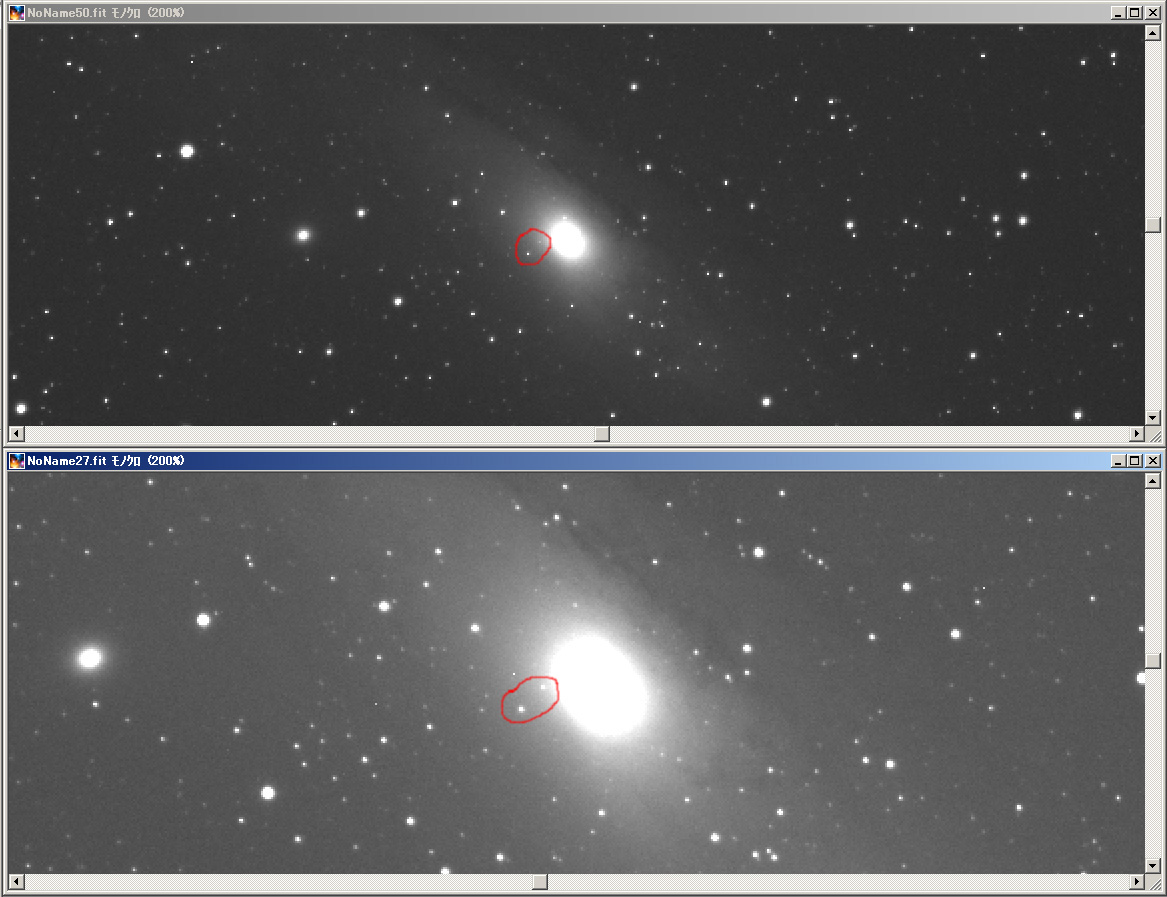Screen dimensions: 1167x897
Task: Click the right scroll arrow in NoName27.fit
Action: 1136,882
